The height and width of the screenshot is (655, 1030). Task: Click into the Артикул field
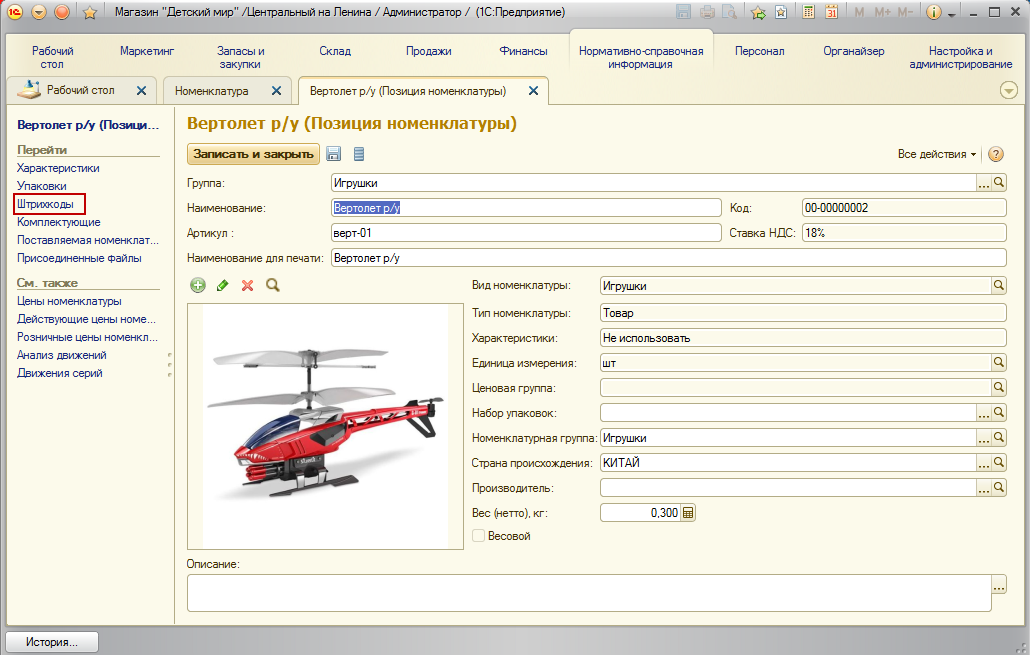pyautogui.click(x=526, y=233)
